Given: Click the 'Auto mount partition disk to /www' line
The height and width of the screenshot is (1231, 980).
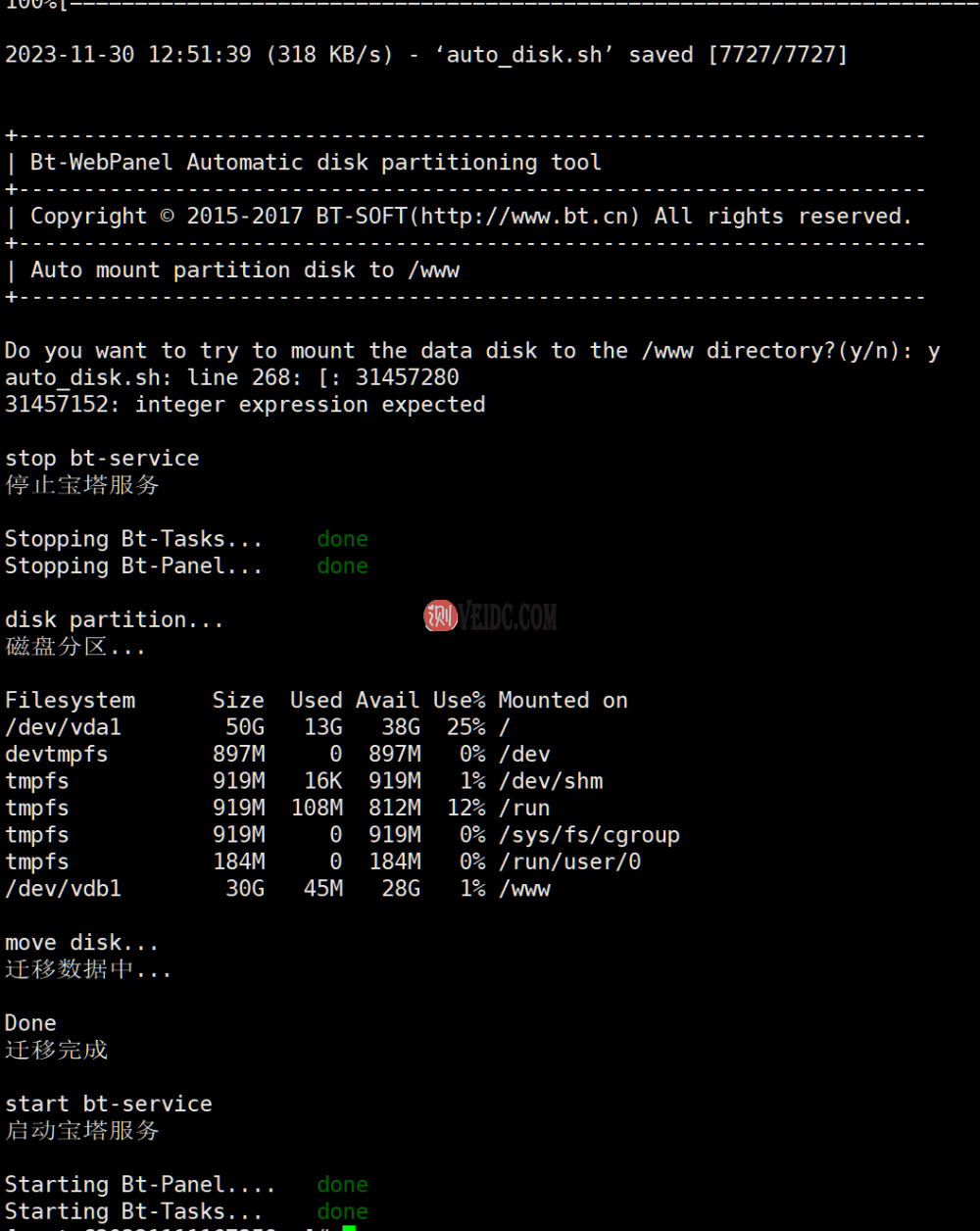Looking at the screenshot, I should coord(244,271).
